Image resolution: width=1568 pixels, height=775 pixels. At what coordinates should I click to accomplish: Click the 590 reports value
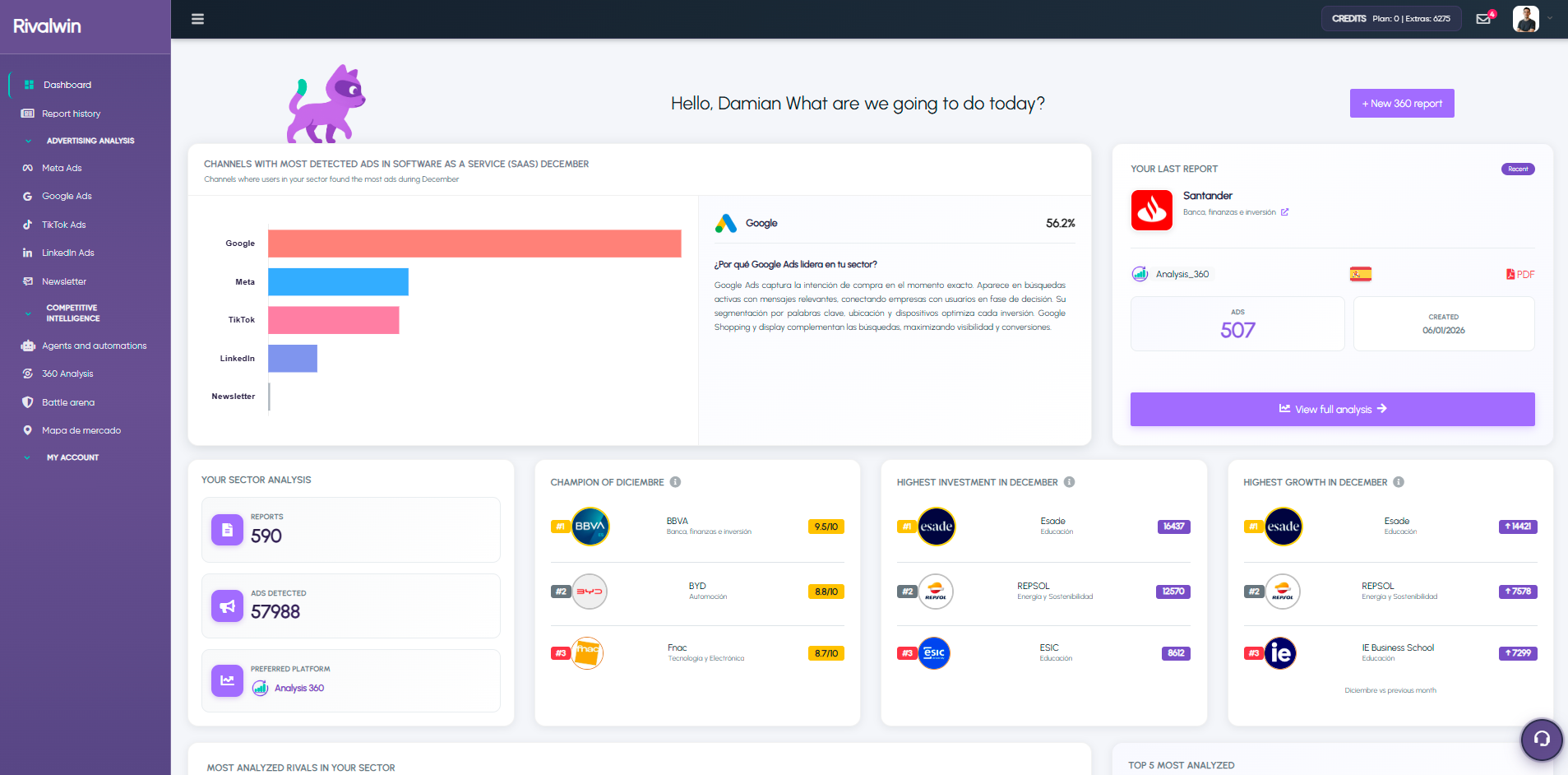(266, 536)
